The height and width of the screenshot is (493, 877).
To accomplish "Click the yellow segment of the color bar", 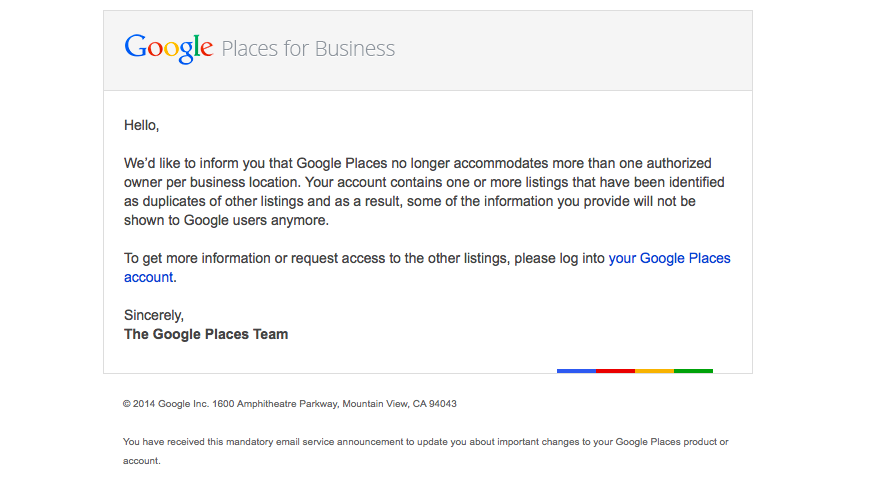I will tap(654, 370).
